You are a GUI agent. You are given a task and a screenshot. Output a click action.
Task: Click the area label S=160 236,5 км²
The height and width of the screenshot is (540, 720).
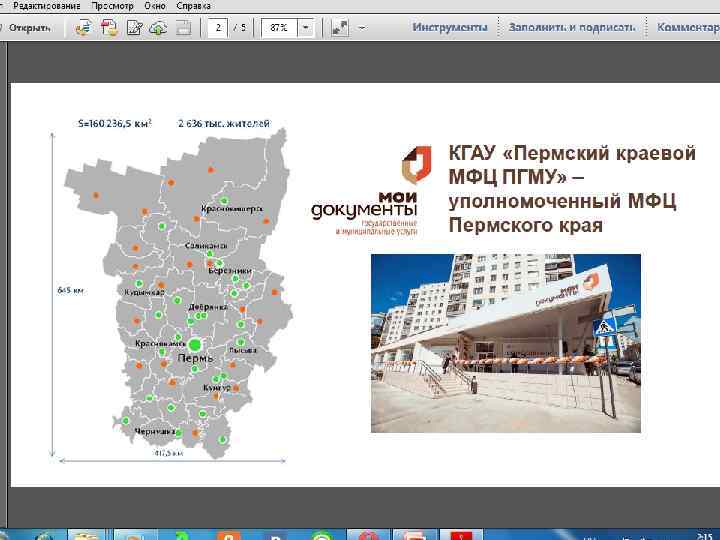click(115, 124)
